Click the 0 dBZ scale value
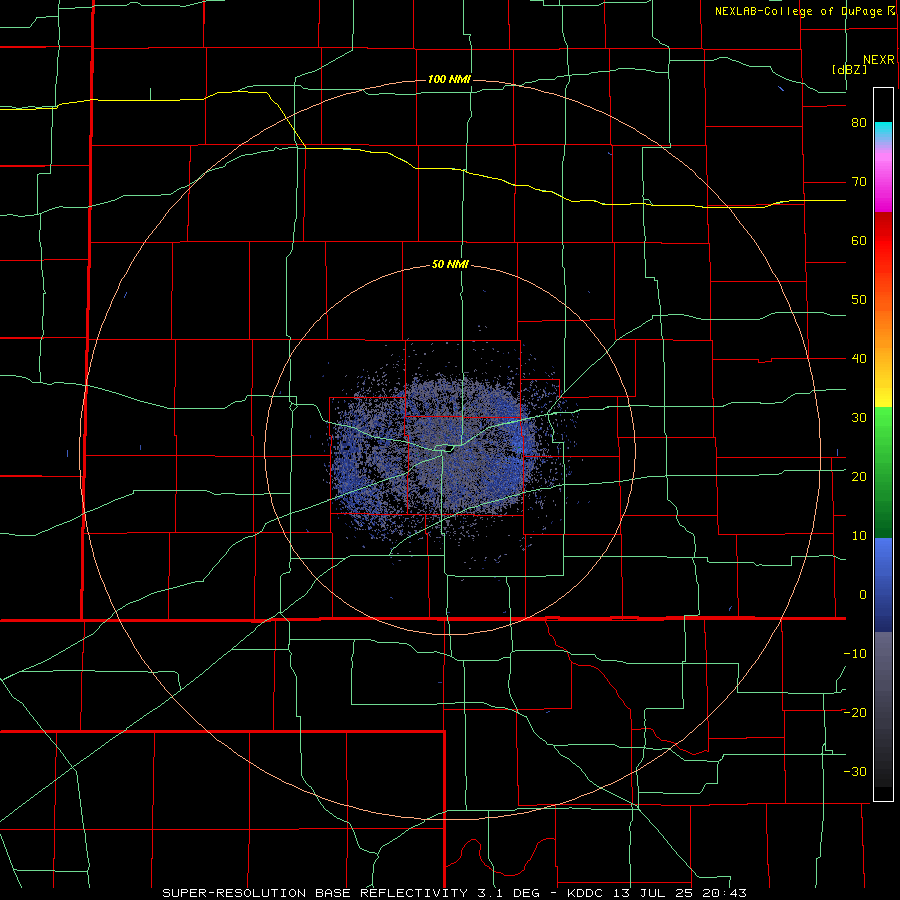Image resolution: width=900 pixels, height=900 pixels. pyautogui.click(x=863, y=595)
